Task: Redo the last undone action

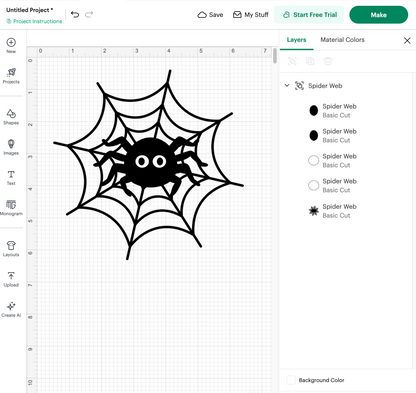Action: coord(89,14)
